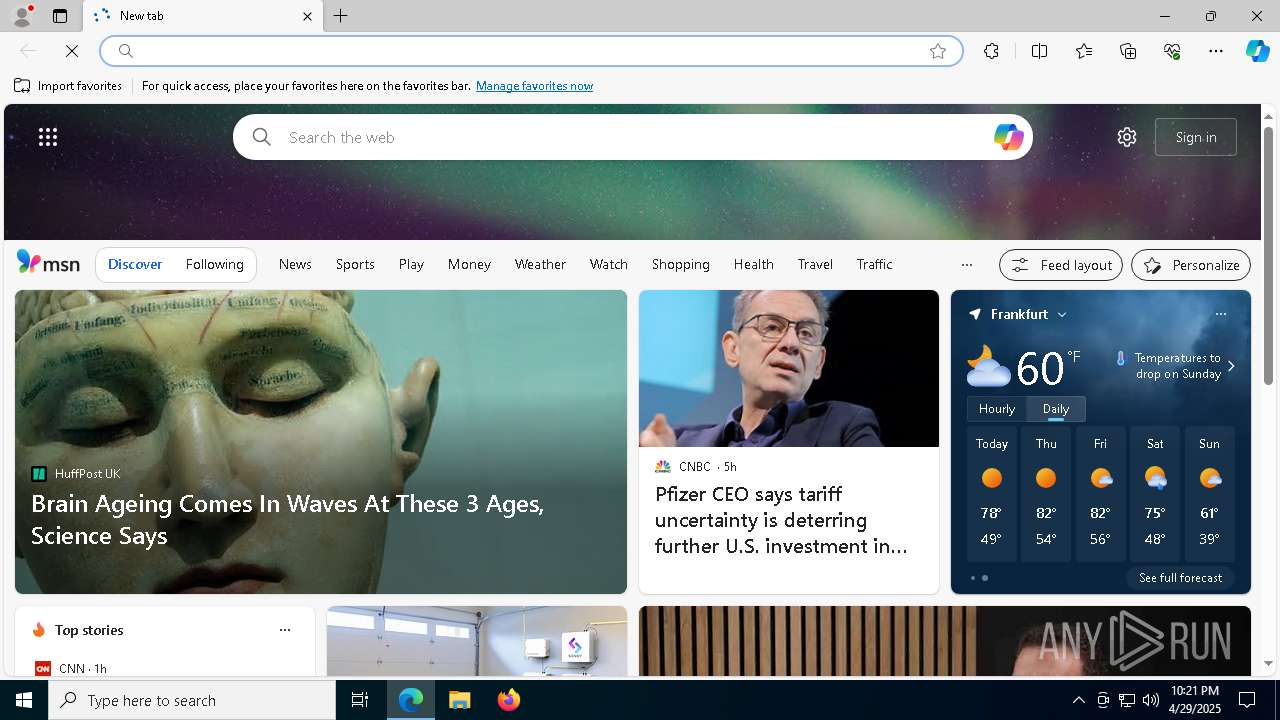Expand more navigation categories ellipsis
This screenshot has width=1280, height=720.
click(966, 265)
